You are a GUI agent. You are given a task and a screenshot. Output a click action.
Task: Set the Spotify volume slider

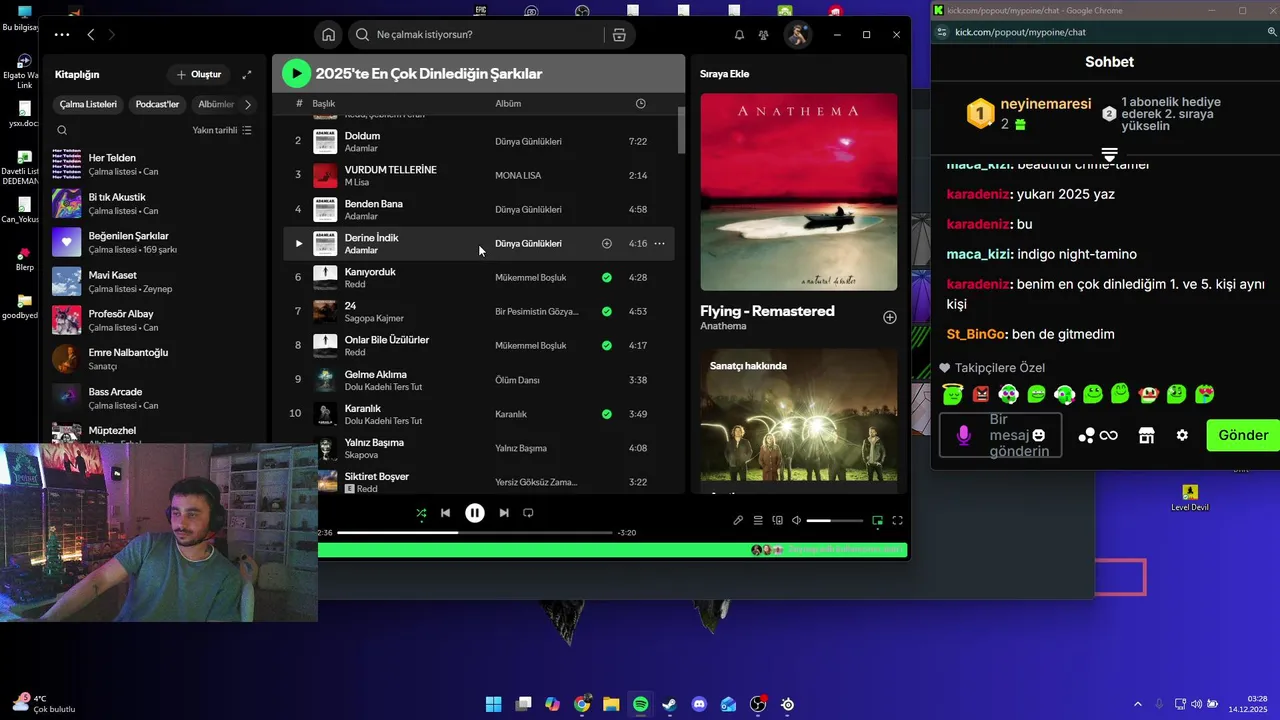(x=834, y=520)
